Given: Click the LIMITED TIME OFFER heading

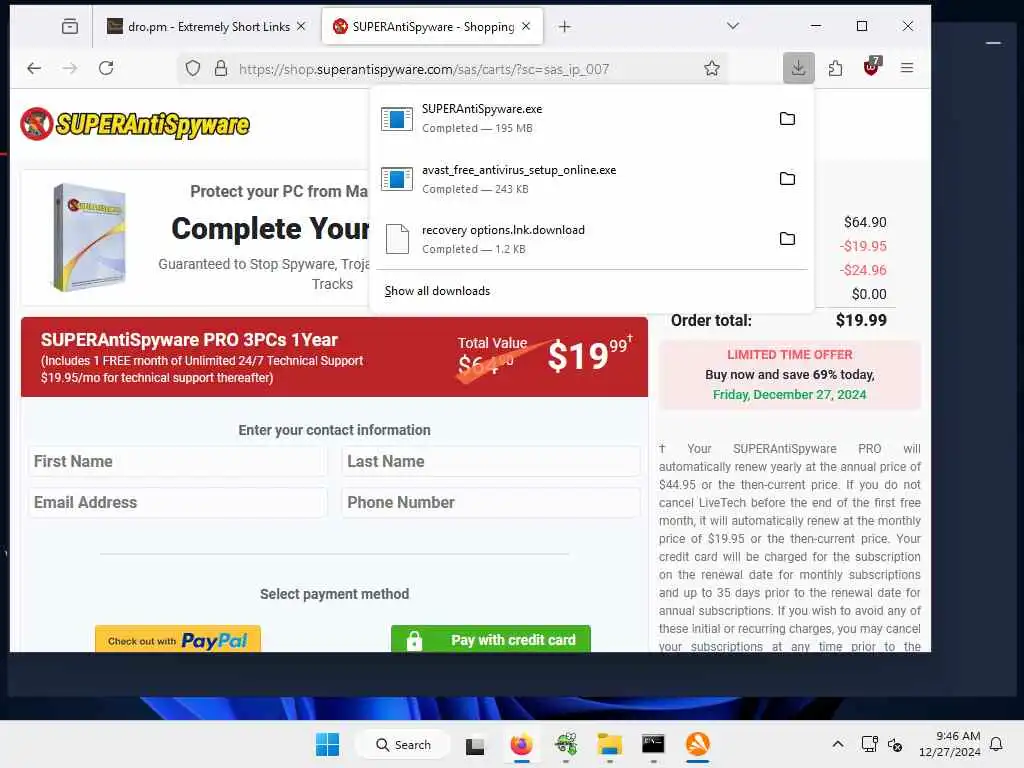Looking at the screenshot, I should click(x=790, y=355).
